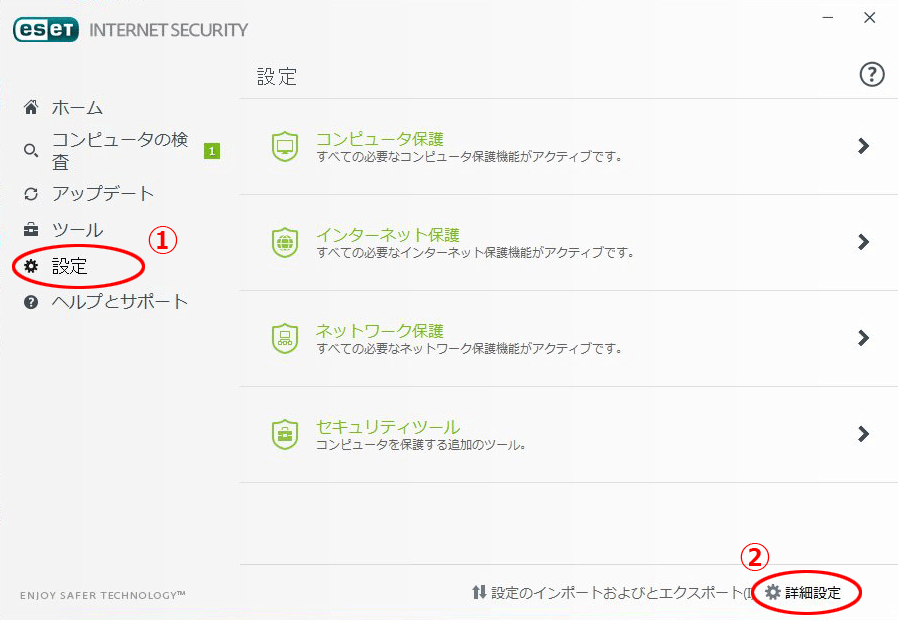Click the gear icon beside 設定 in sidebar
The width and height of the screenshot is (898, 620).
coord(31,266)
